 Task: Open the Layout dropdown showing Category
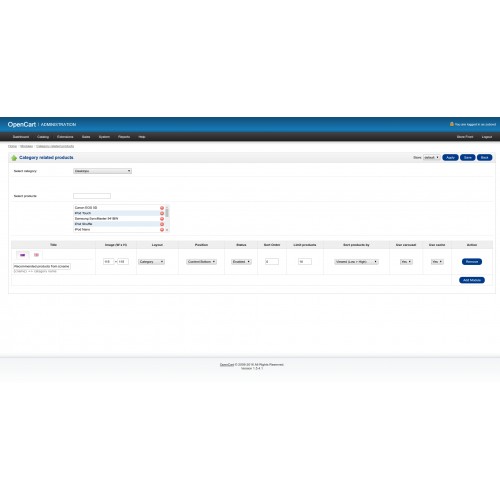tap(151, 262)
